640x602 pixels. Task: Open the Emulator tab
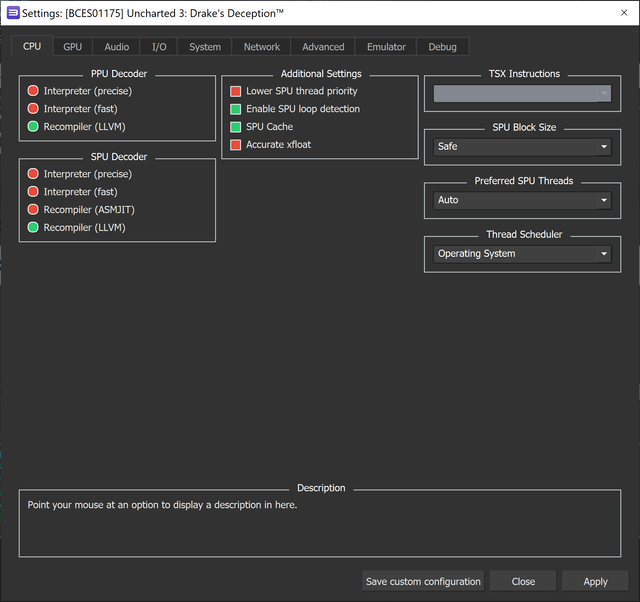coord(386,47)
